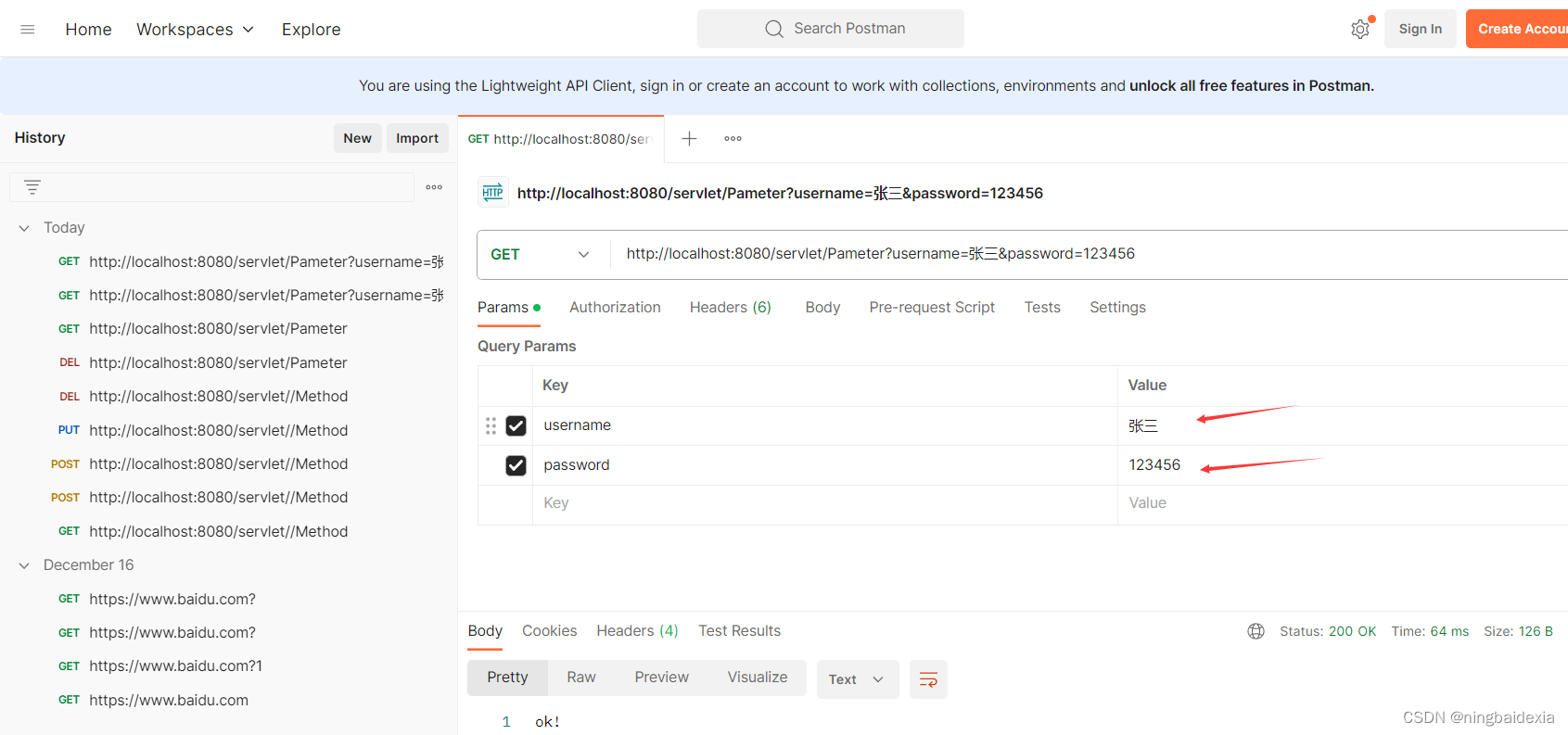Collapse the Today history group
The height and width of the screenshot is (735, 1568).
click(24, 228)
